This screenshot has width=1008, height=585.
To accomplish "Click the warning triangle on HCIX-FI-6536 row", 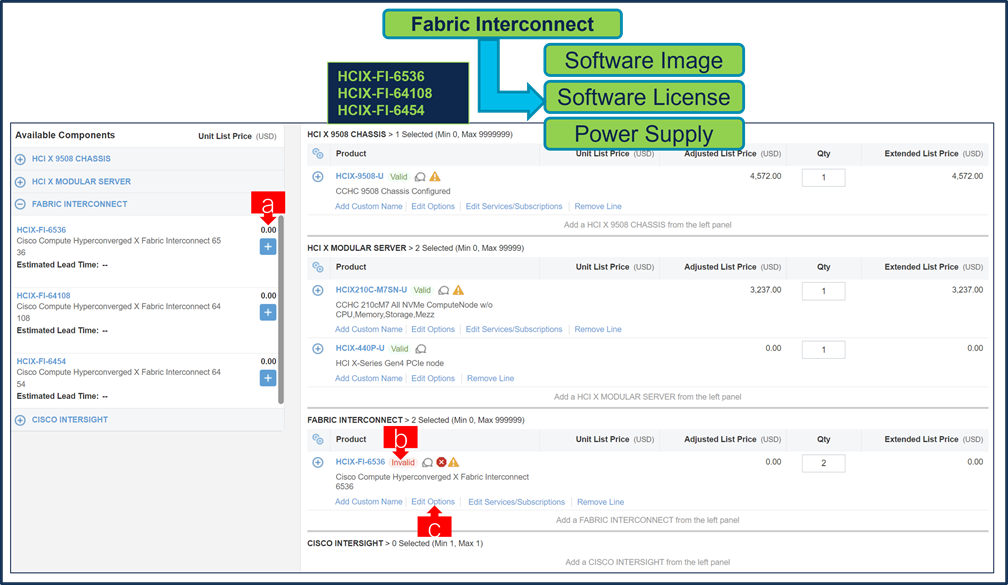I will click(x=454, y=462).
